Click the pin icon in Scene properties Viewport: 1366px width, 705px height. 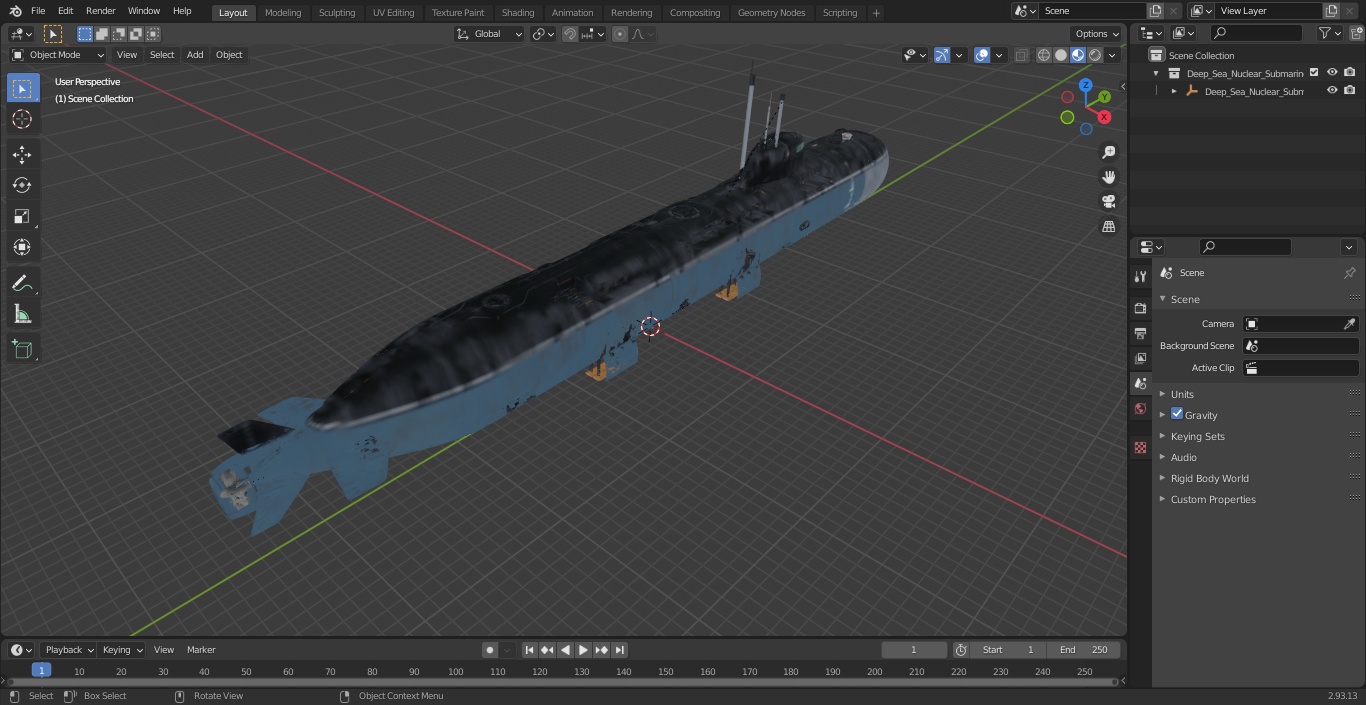click(x=1349, y=273)
